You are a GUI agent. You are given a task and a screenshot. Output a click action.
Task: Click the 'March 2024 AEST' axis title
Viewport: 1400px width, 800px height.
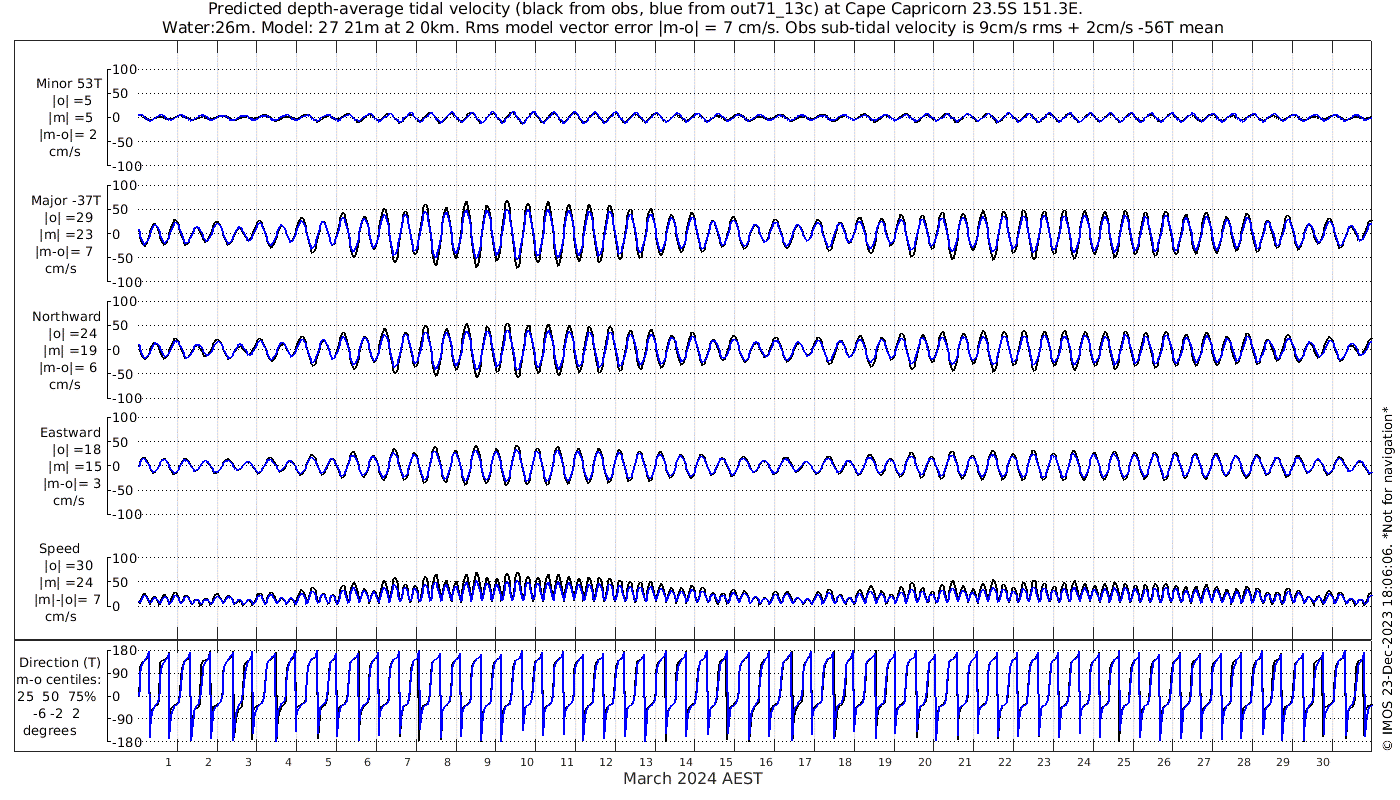692,778
